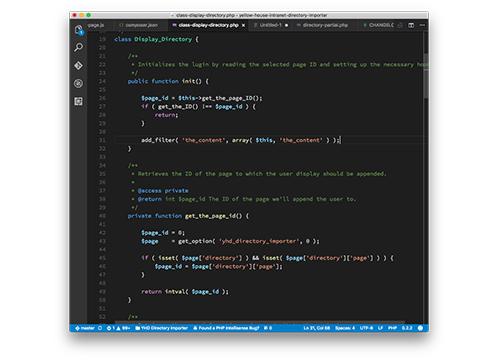Split the editor using the split icon

coord(411,25)
